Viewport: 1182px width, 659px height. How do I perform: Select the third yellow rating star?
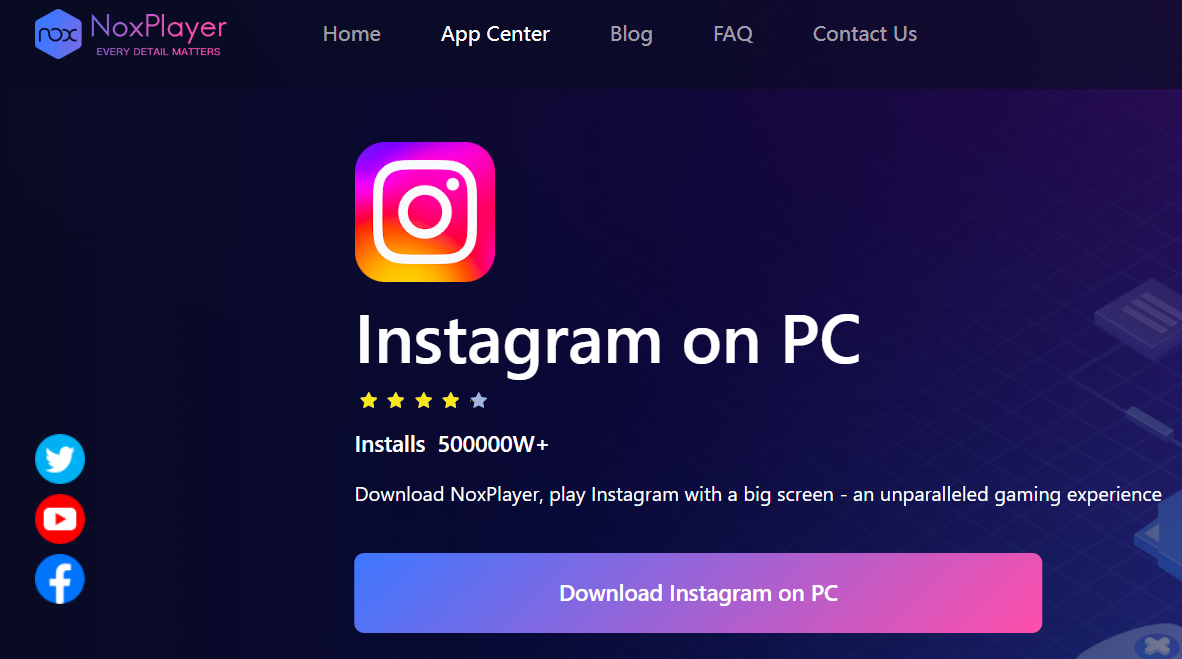pyautogui.click(x=424, y=400)
